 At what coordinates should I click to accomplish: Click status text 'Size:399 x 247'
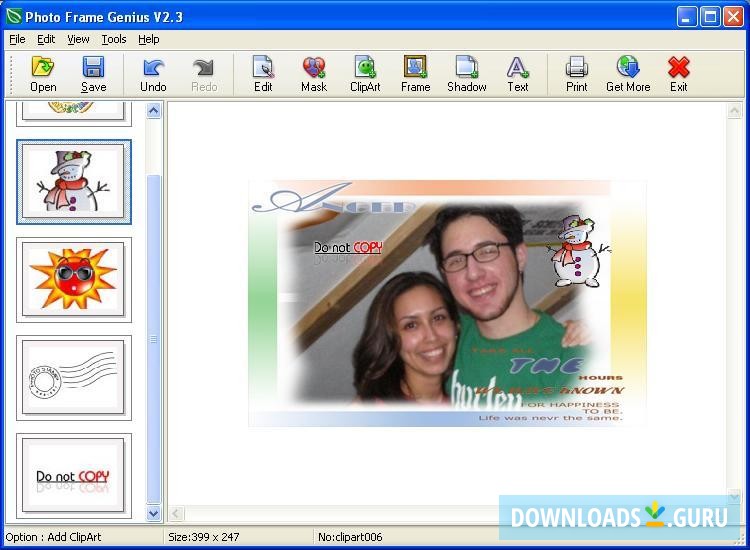204,537
